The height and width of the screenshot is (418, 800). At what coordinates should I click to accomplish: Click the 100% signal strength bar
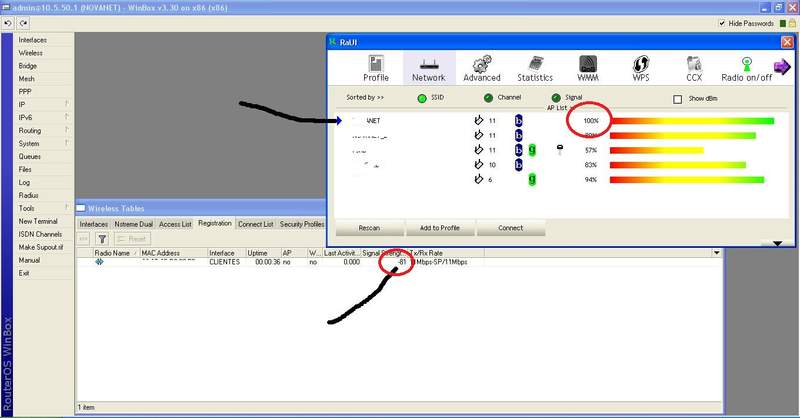(x=692, y=121)
